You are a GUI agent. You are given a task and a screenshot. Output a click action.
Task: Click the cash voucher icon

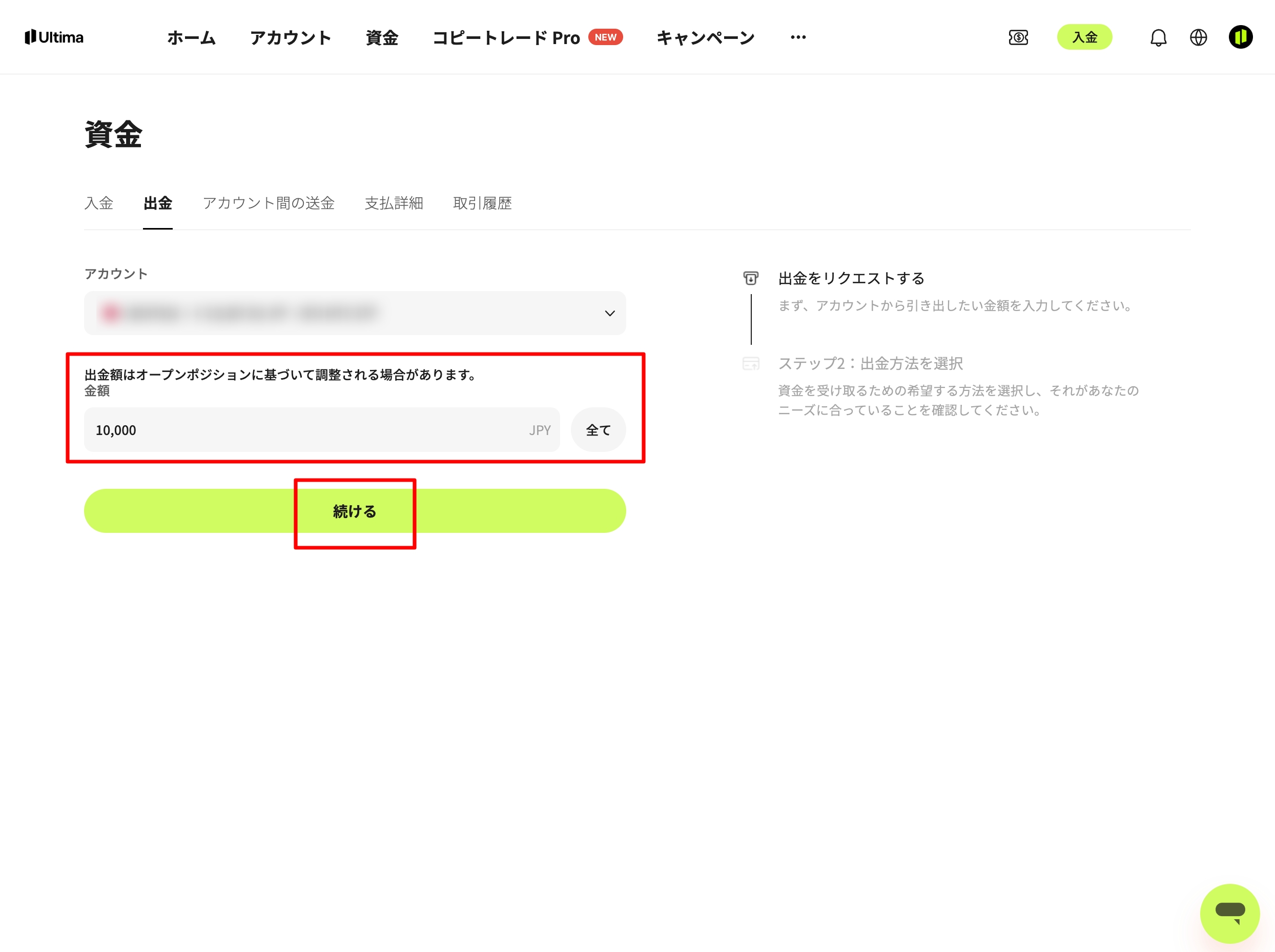1018,37
